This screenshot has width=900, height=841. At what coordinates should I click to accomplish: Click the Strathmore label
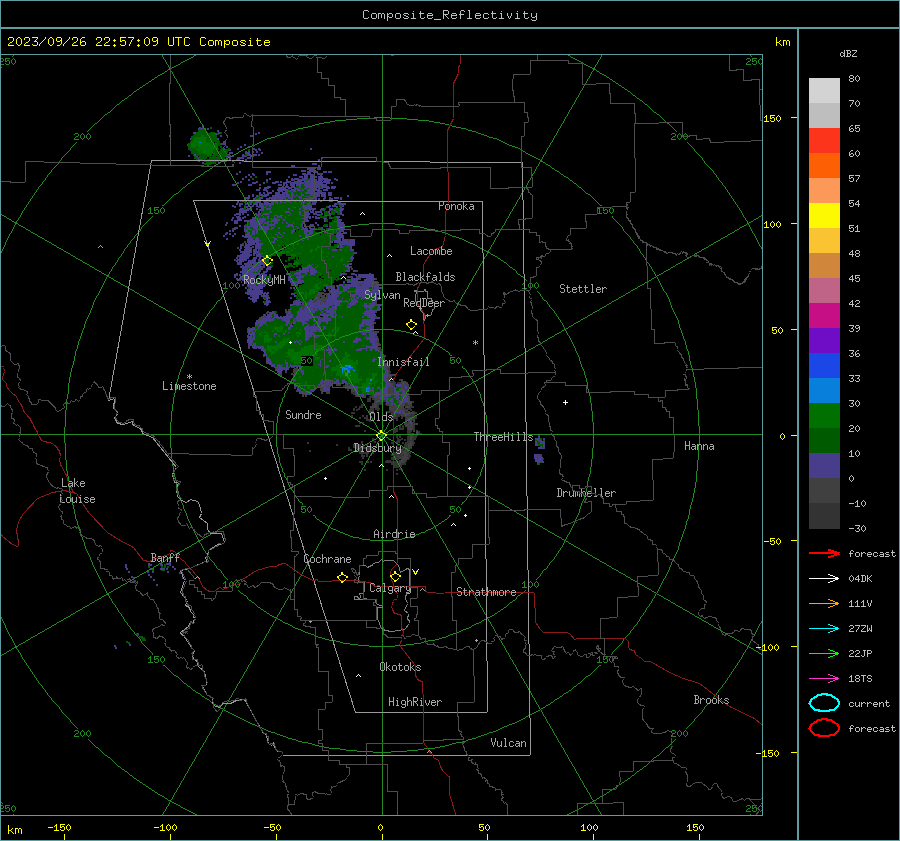(486, 592)
